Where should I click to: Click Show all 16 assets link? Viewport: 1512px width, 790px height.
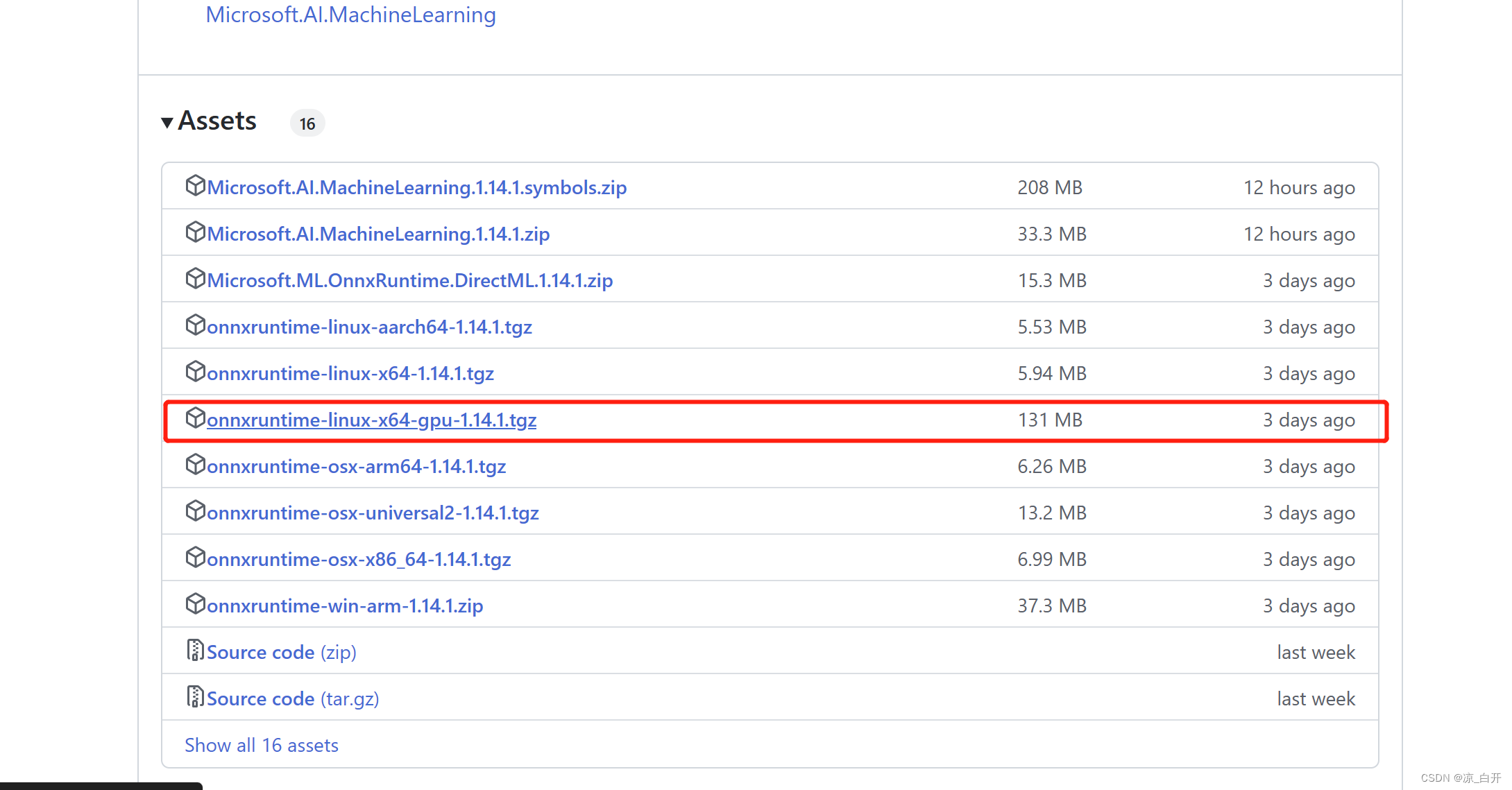(262, 745)
